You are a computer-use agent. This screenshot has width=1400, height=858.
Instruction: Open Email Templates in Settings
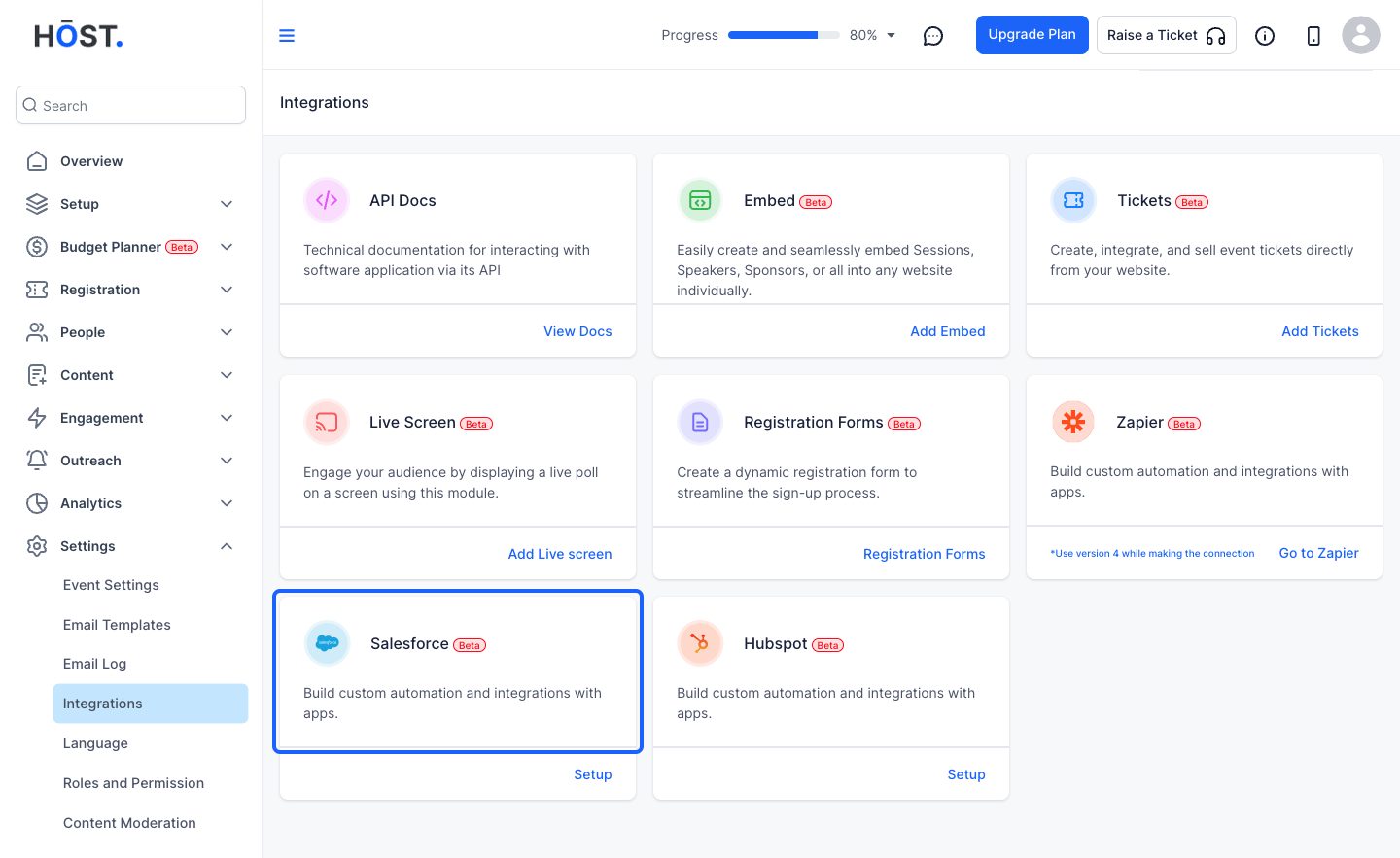(117, 625)
